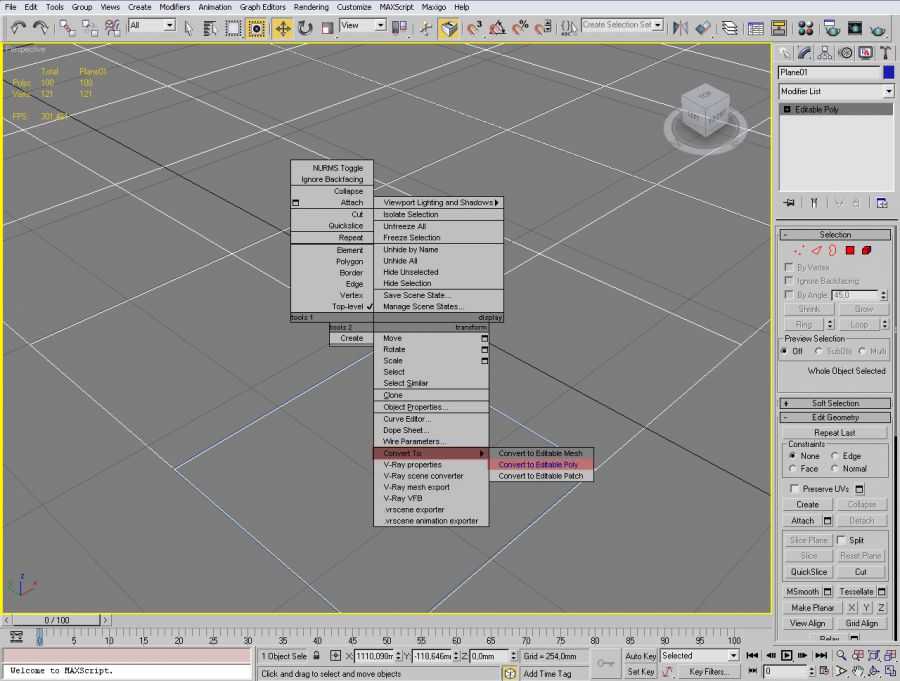This screenshot has height=681, width=900.
Task: Open the View reference coordinate system dropdown
Action: click(x=363, y=25)
